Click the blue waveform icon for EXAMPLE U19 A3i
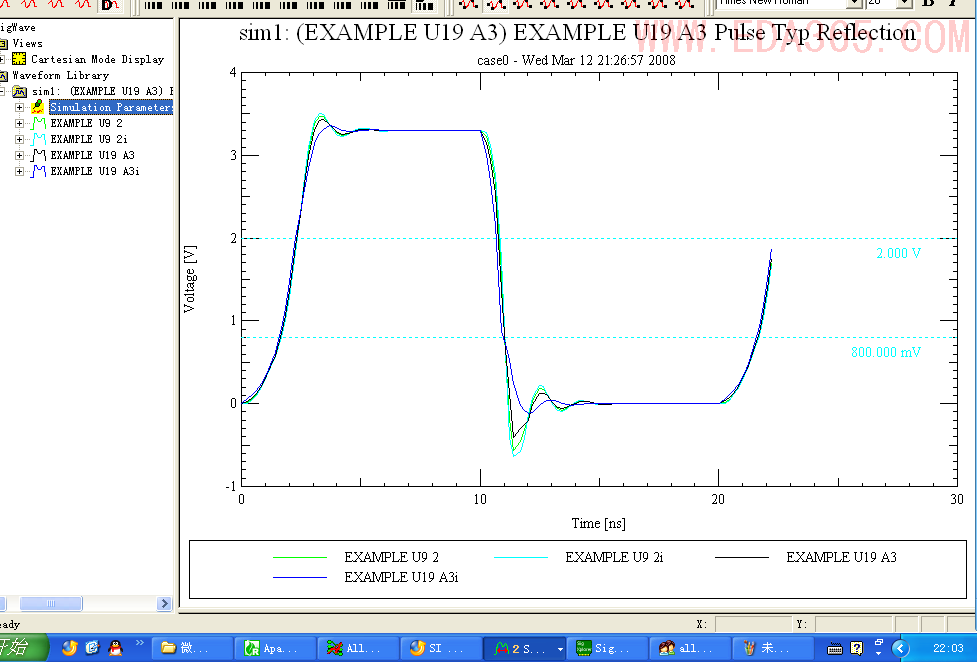 click(x=39, y=171)
